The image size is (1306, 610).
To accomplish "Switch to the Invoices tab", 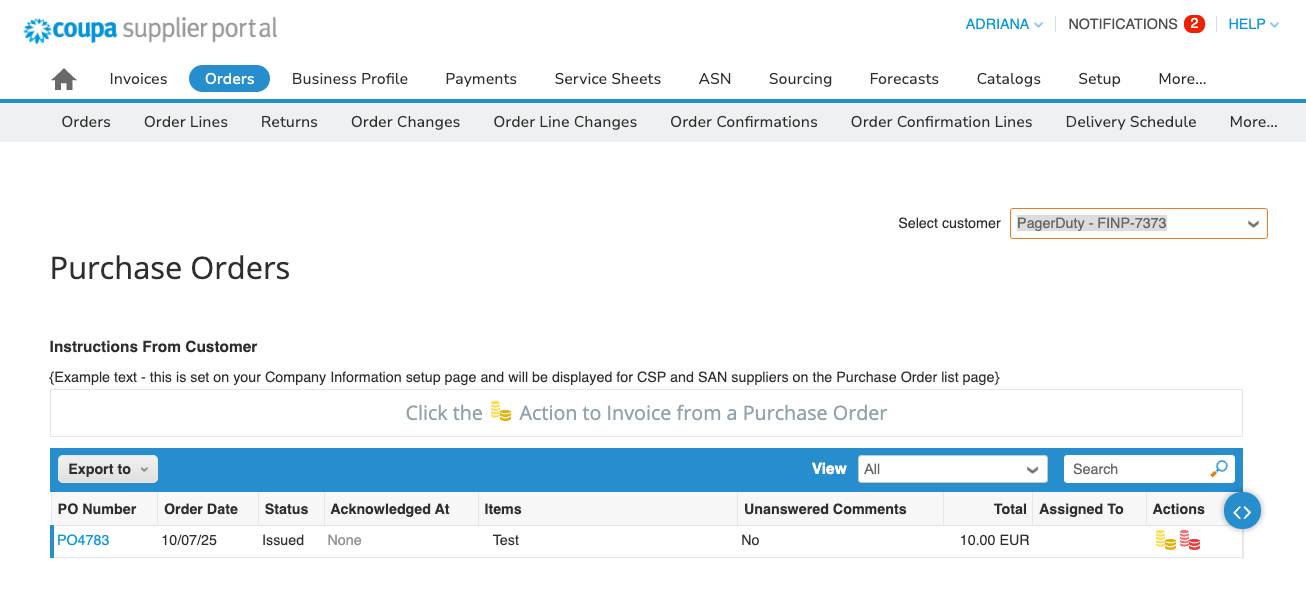I will pyautogui.click(x=138, y=78).
